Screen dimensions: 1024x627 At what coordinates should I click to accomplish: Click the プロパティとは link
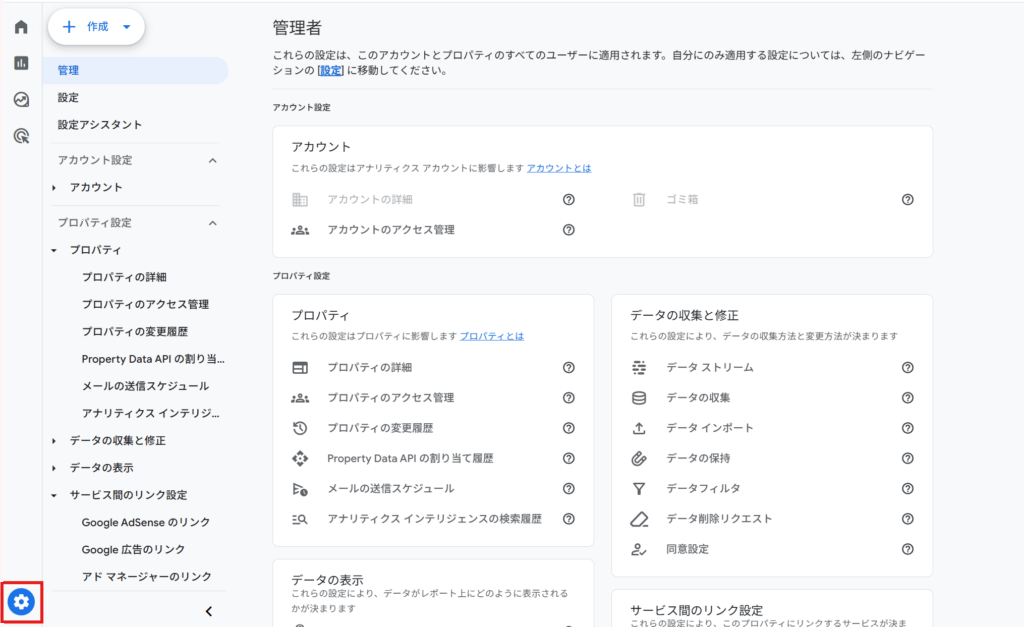[491, 336]
